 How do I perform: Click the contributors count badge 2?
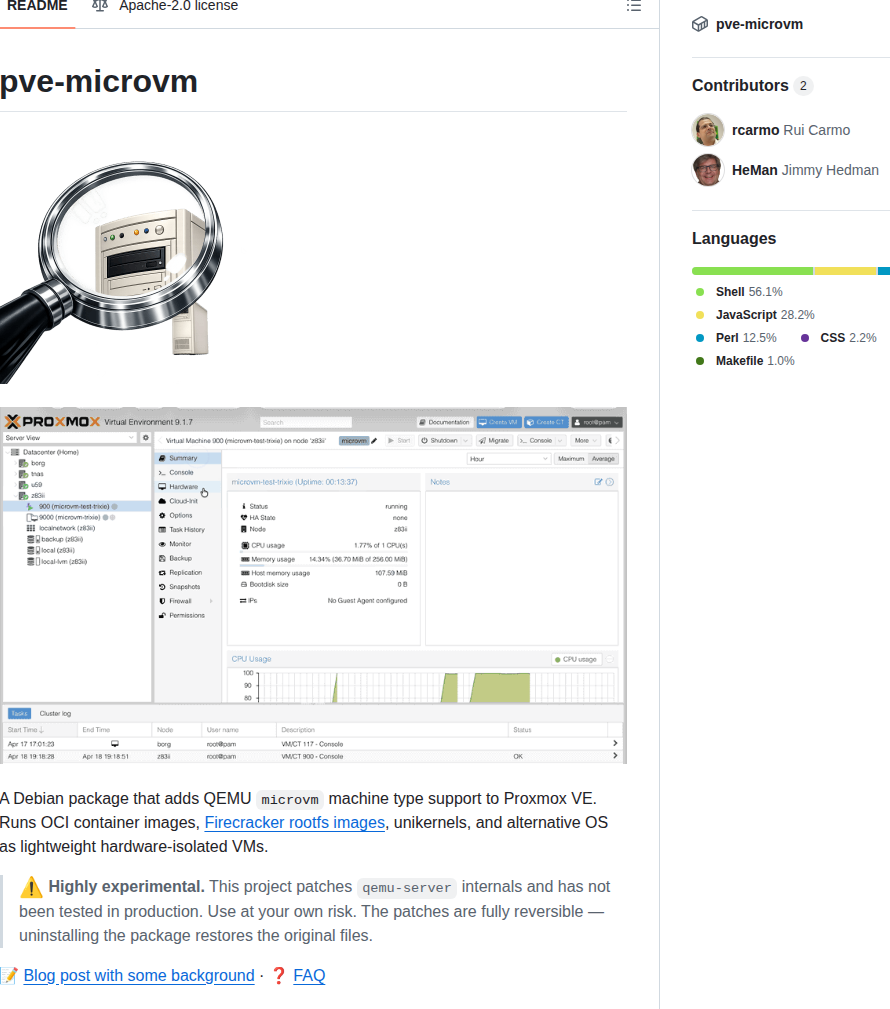pos(803,86)
